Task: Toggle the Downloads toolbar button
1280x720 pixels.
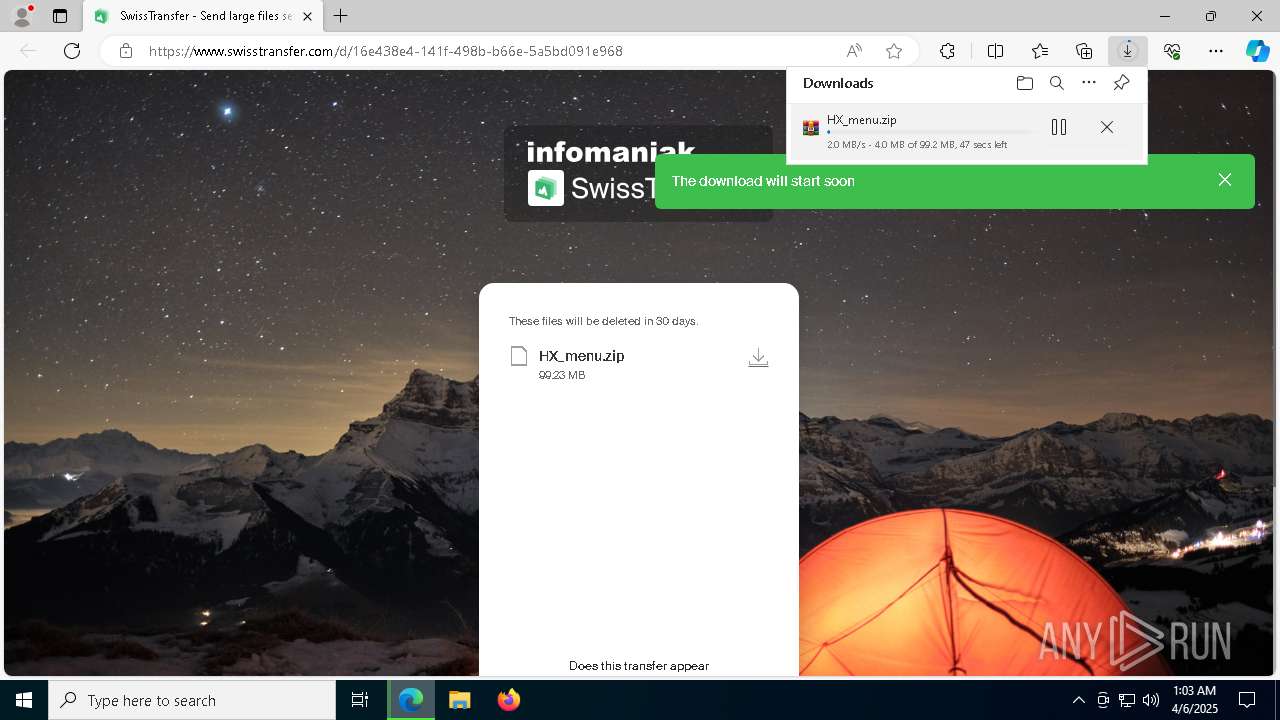Action: point(1128,51)
